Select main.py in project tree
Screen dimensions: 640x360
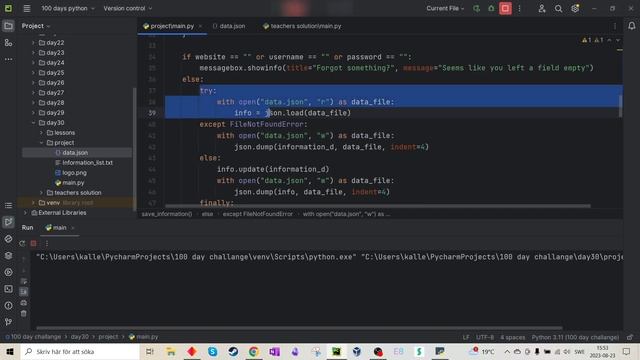(69, 182)
